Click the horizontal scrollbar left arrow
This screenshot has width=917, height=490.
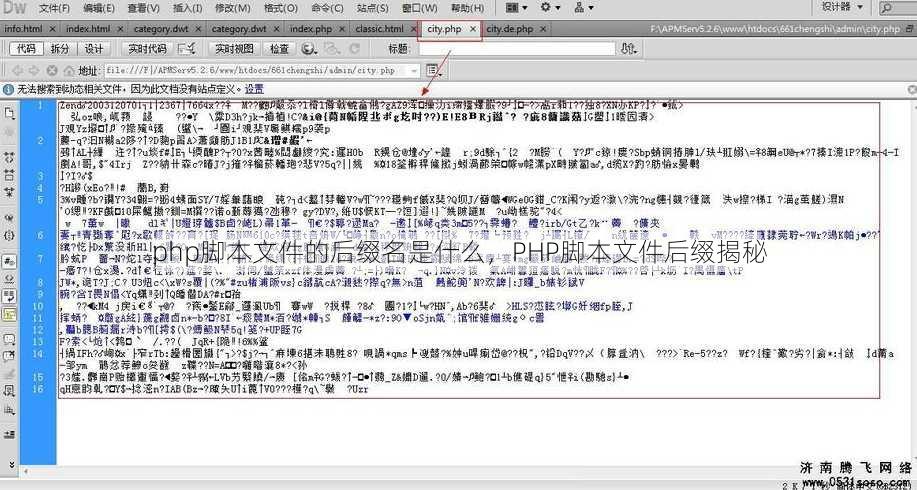pos(25,469)
